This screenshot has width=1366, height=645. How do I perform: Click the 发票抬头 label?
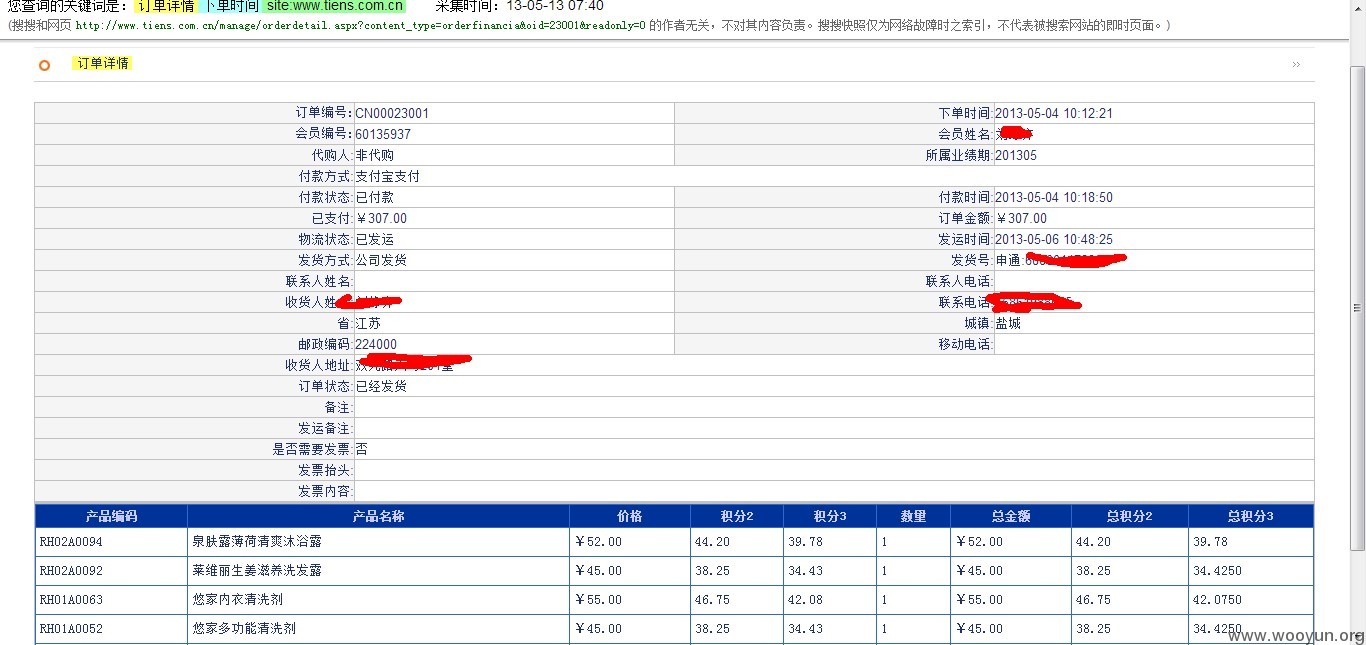[324, 471]
